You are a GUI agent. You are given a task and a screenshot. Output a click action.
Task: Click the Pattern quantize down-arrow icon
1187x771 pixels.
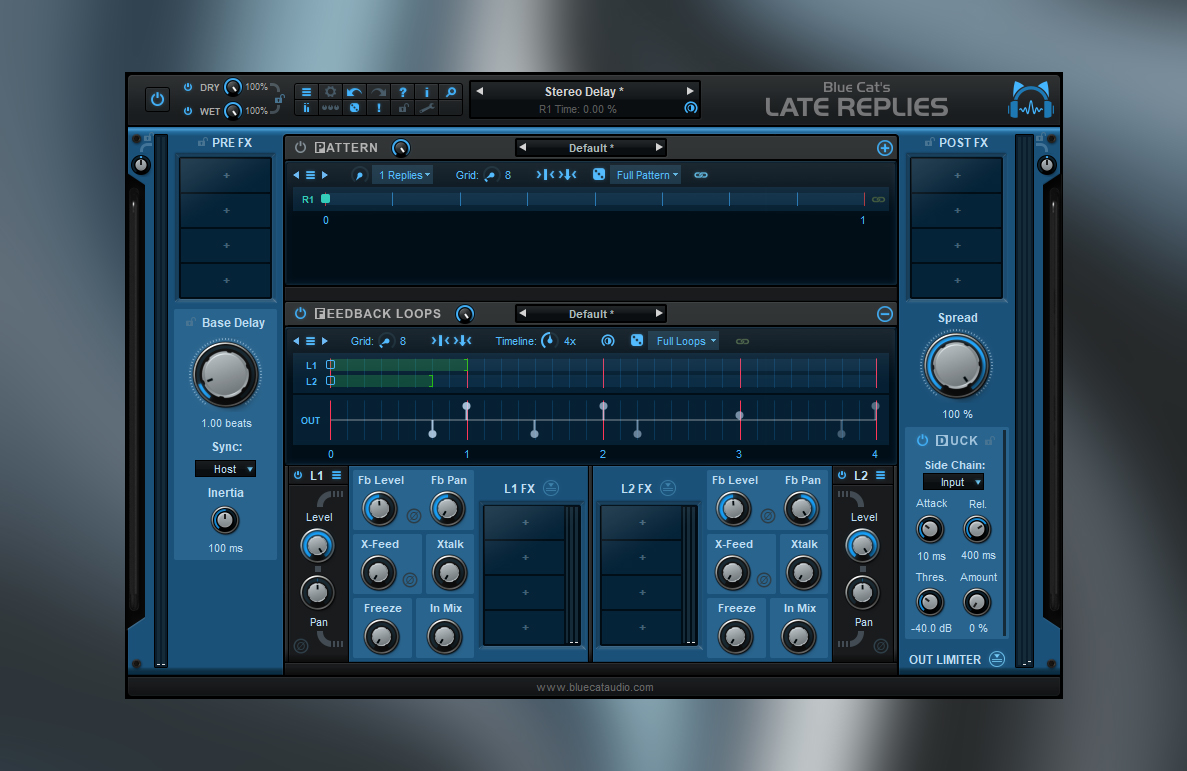[568, 175]
